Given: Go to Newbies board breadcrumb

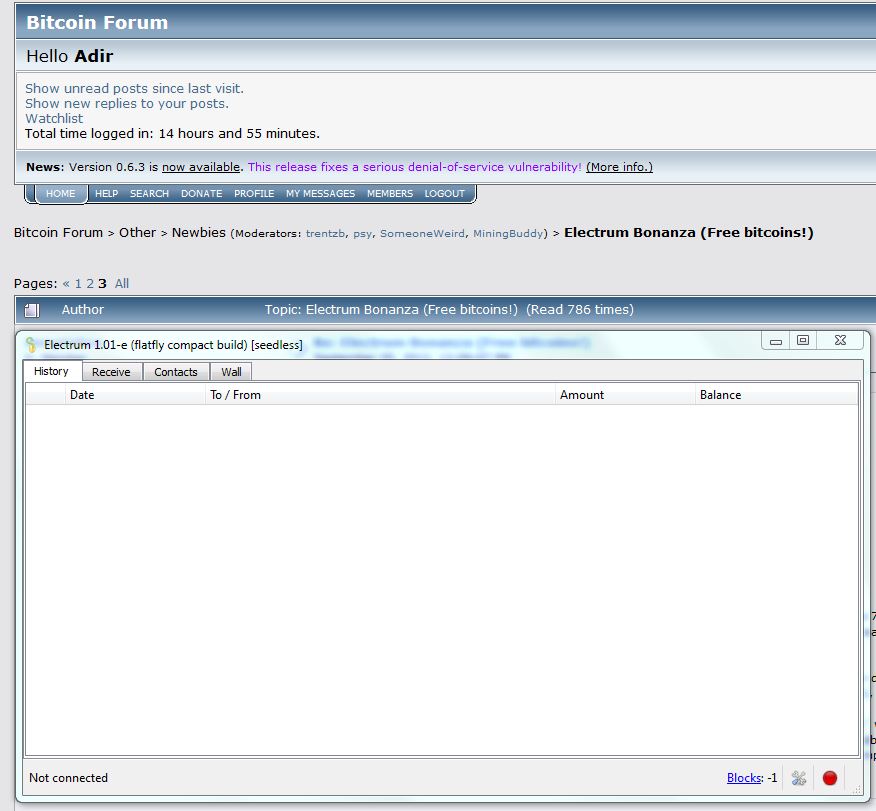Looking at the screenshot, I should (x=199, y=232).
